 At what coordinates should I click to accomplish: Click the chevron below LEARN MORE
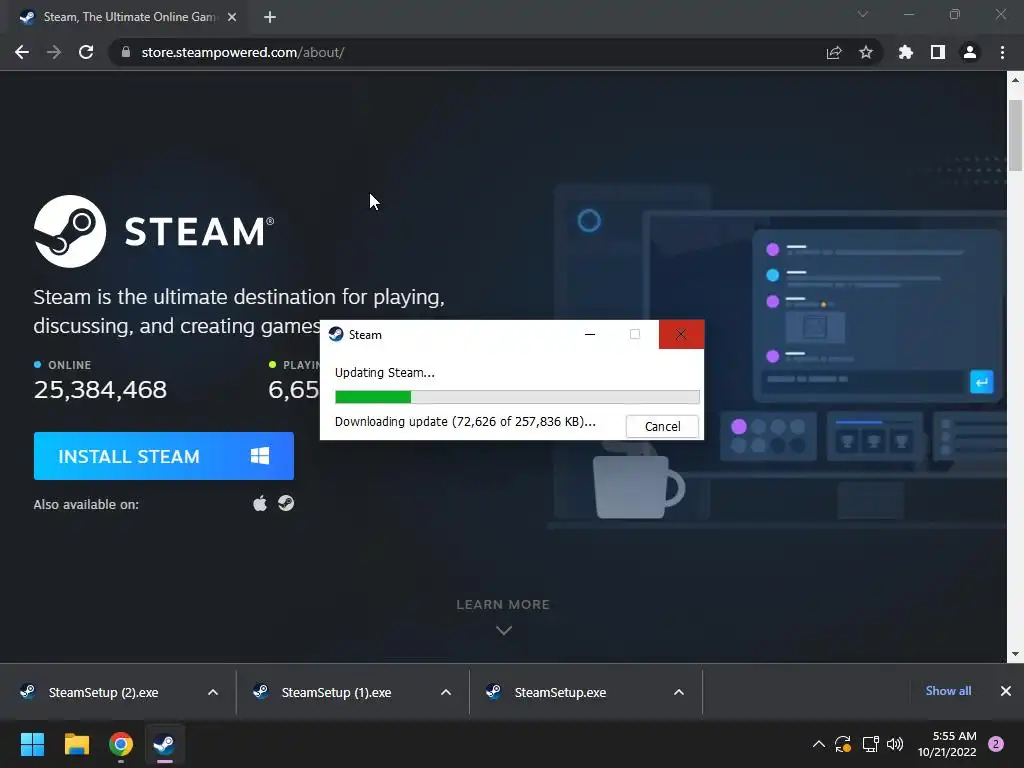[x=504, y=630]
